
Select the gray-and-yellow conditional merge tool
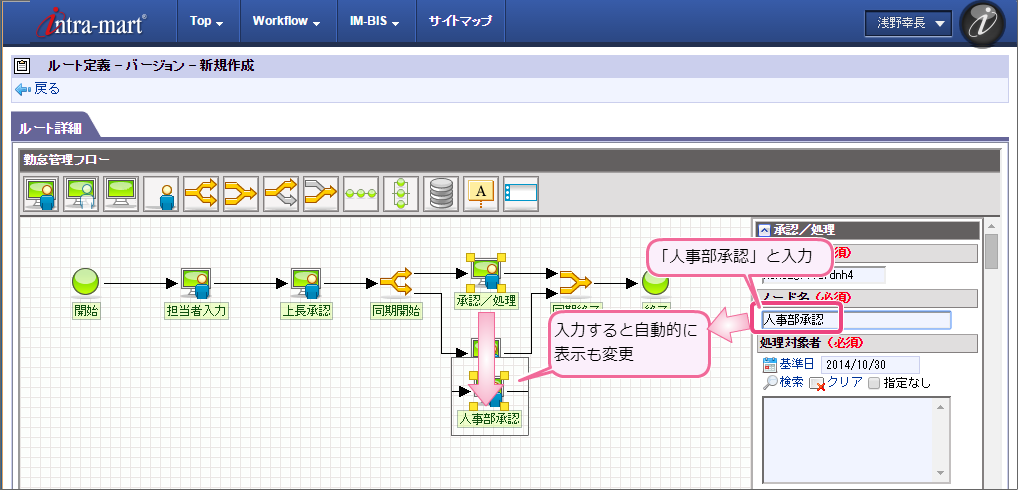321,193
